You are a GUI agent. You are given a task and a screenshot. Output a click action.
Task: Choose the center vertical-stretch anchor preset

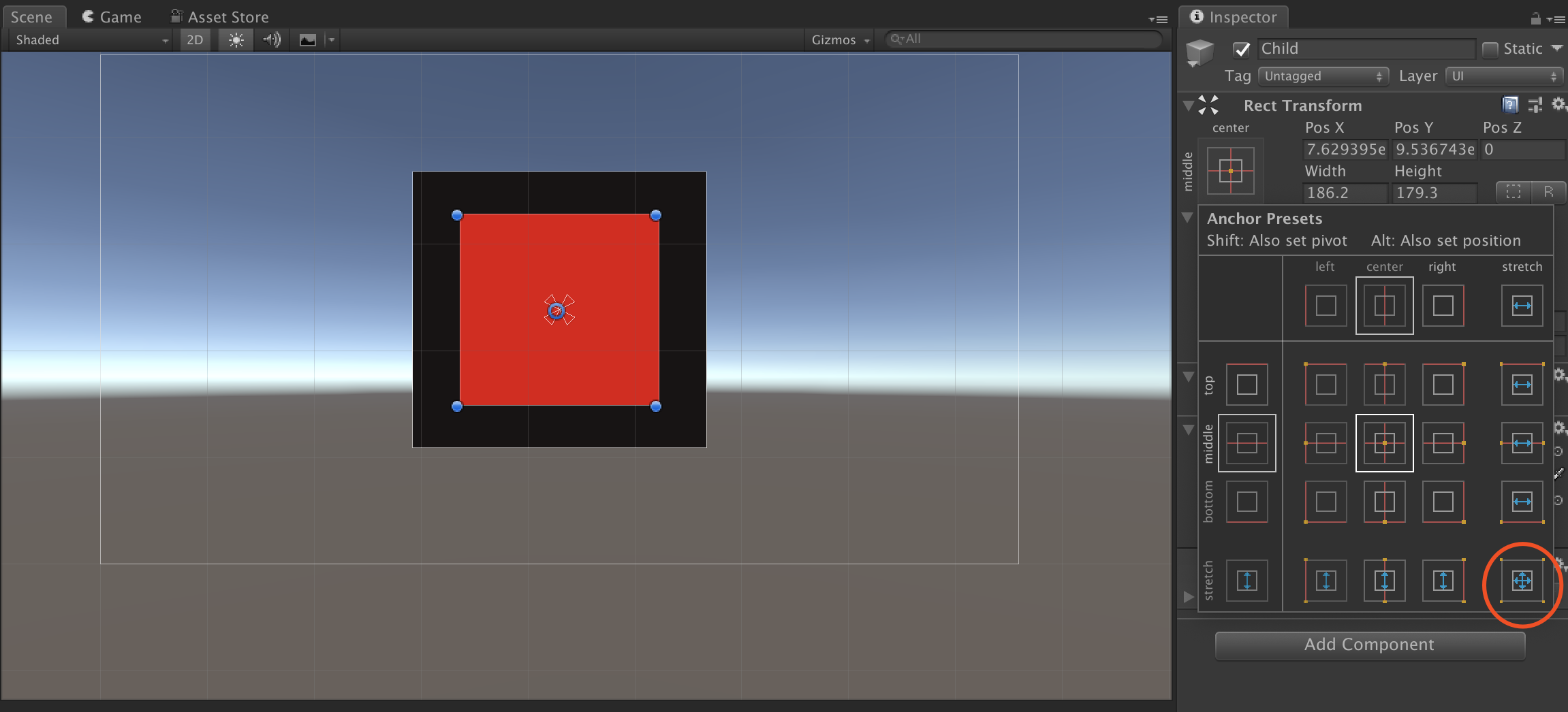[x=1384, y=581]
